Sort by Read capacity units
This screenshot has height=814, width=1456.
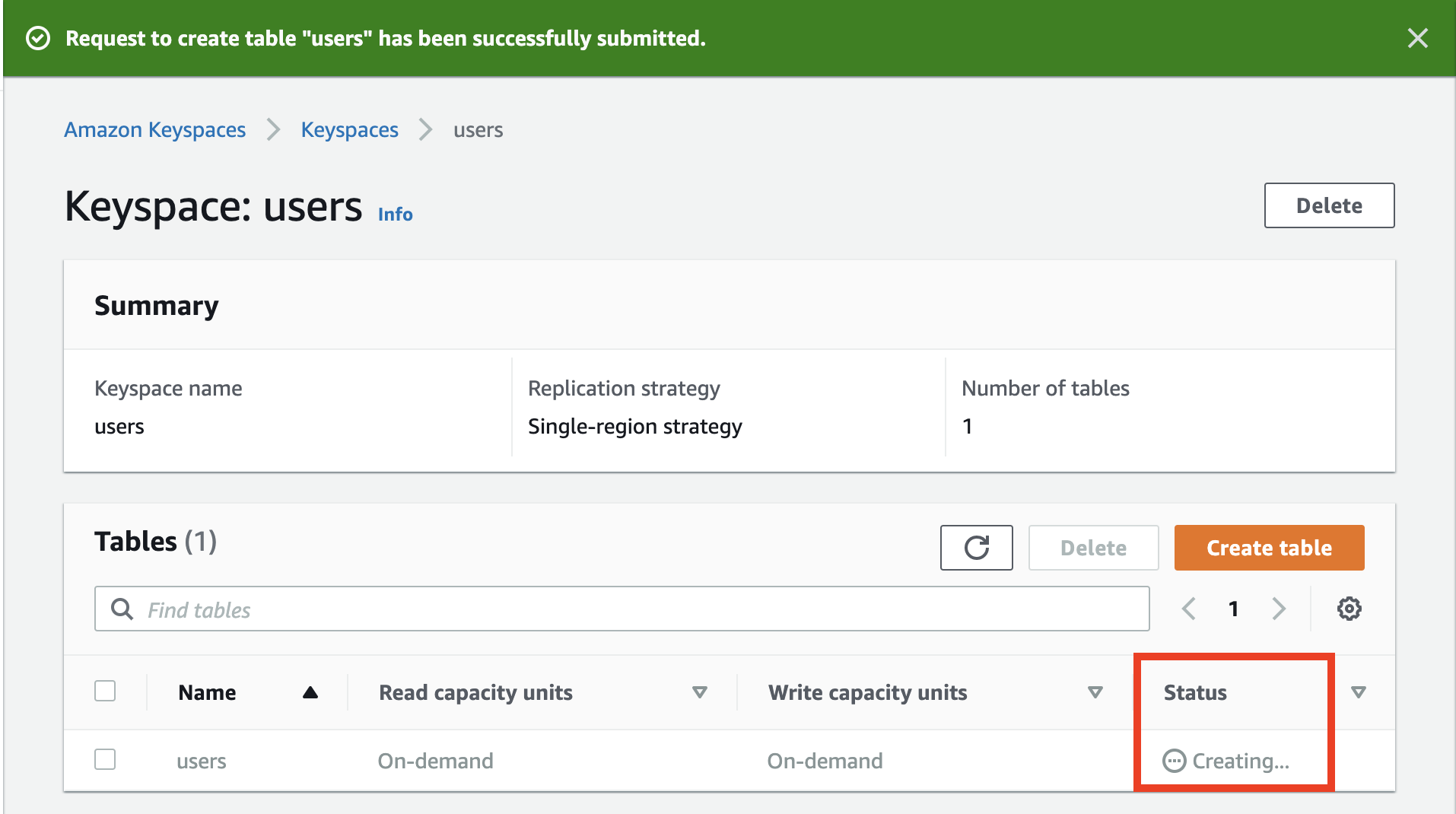point(700,692)
